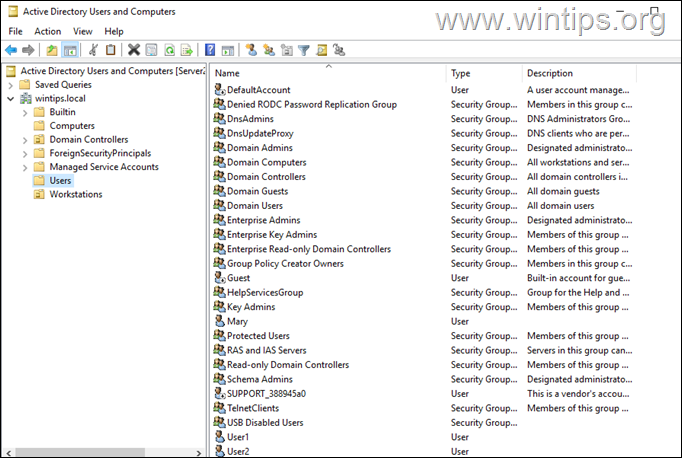Viewport: 682px width, 458px height.
Task: Click the Cut scissors toolbar icon
Action: point(93,49)
